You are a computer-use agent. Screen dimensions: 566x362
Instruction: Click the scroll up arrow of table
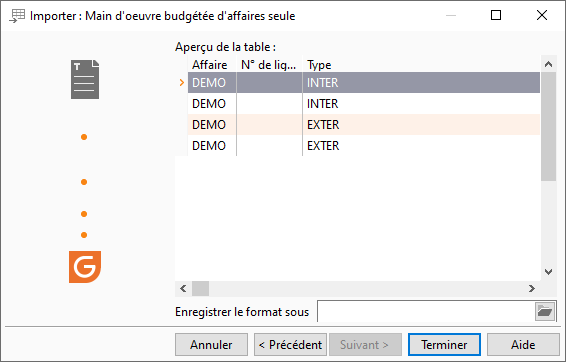tap(548, 64)
